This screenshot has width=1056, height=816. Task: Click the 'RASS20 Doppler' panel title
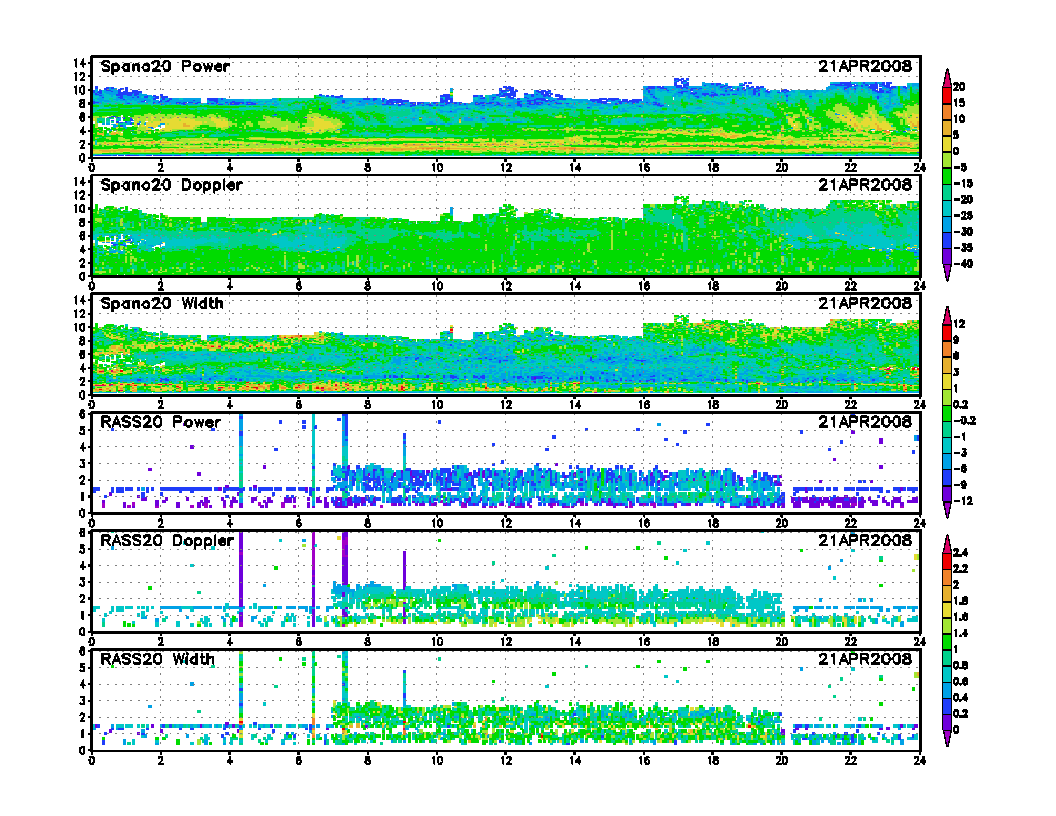tap(166, 541)
